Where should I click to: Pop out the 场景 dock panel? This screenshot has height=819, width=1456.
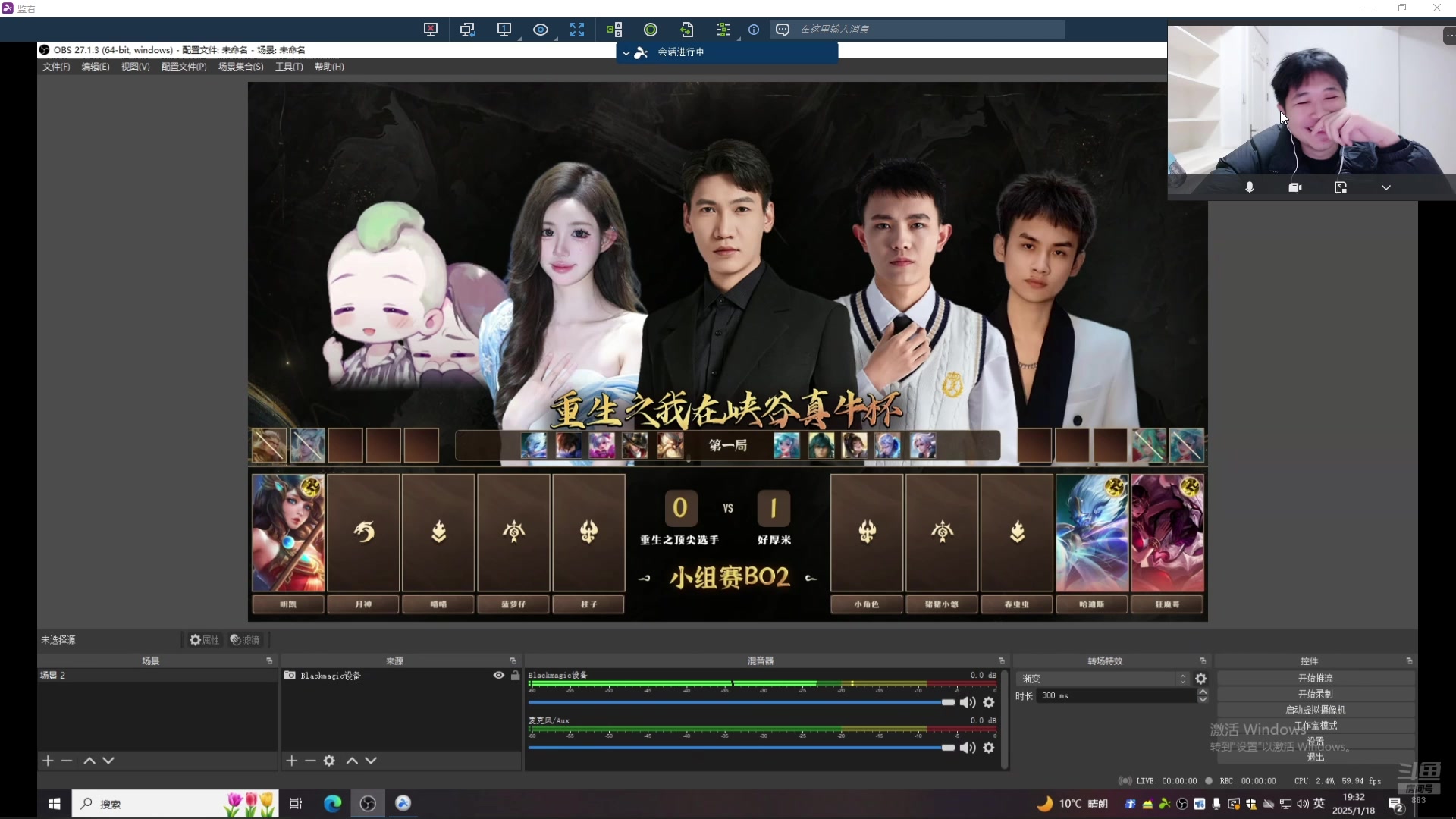point(269,661)
